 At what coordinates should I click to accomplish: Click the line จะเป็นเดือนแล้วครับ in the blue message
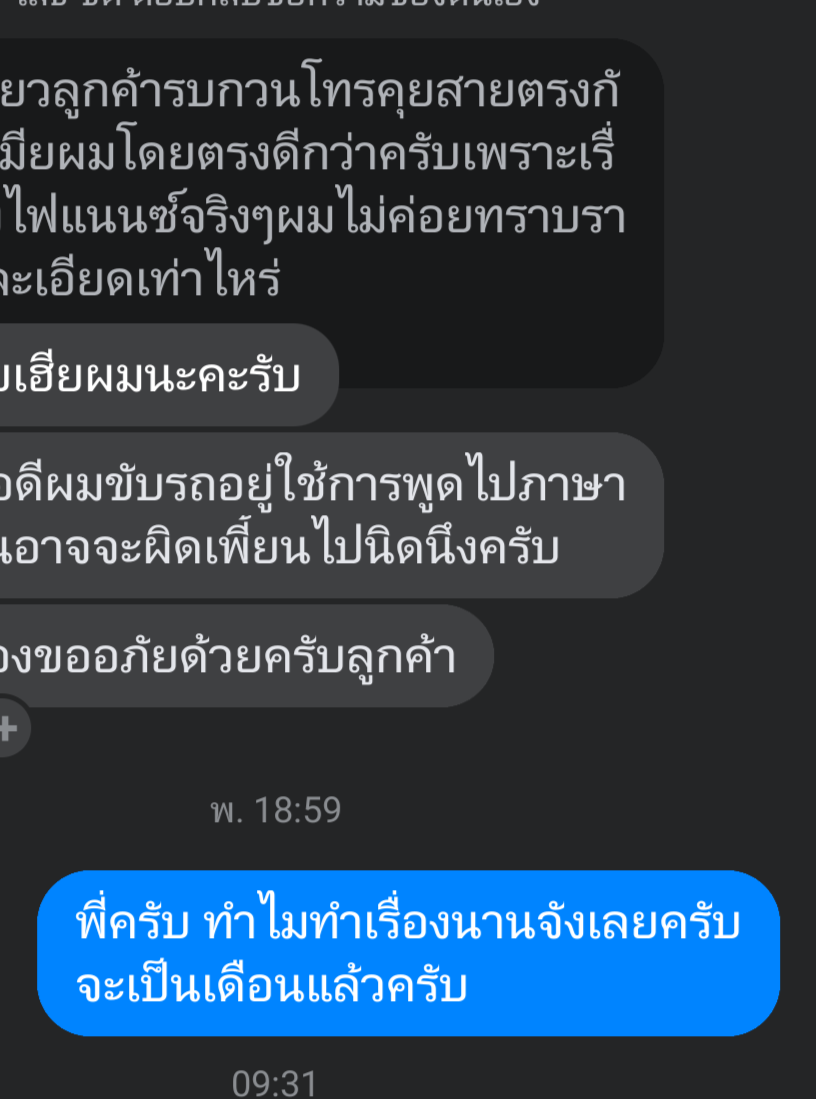(271, 985)
